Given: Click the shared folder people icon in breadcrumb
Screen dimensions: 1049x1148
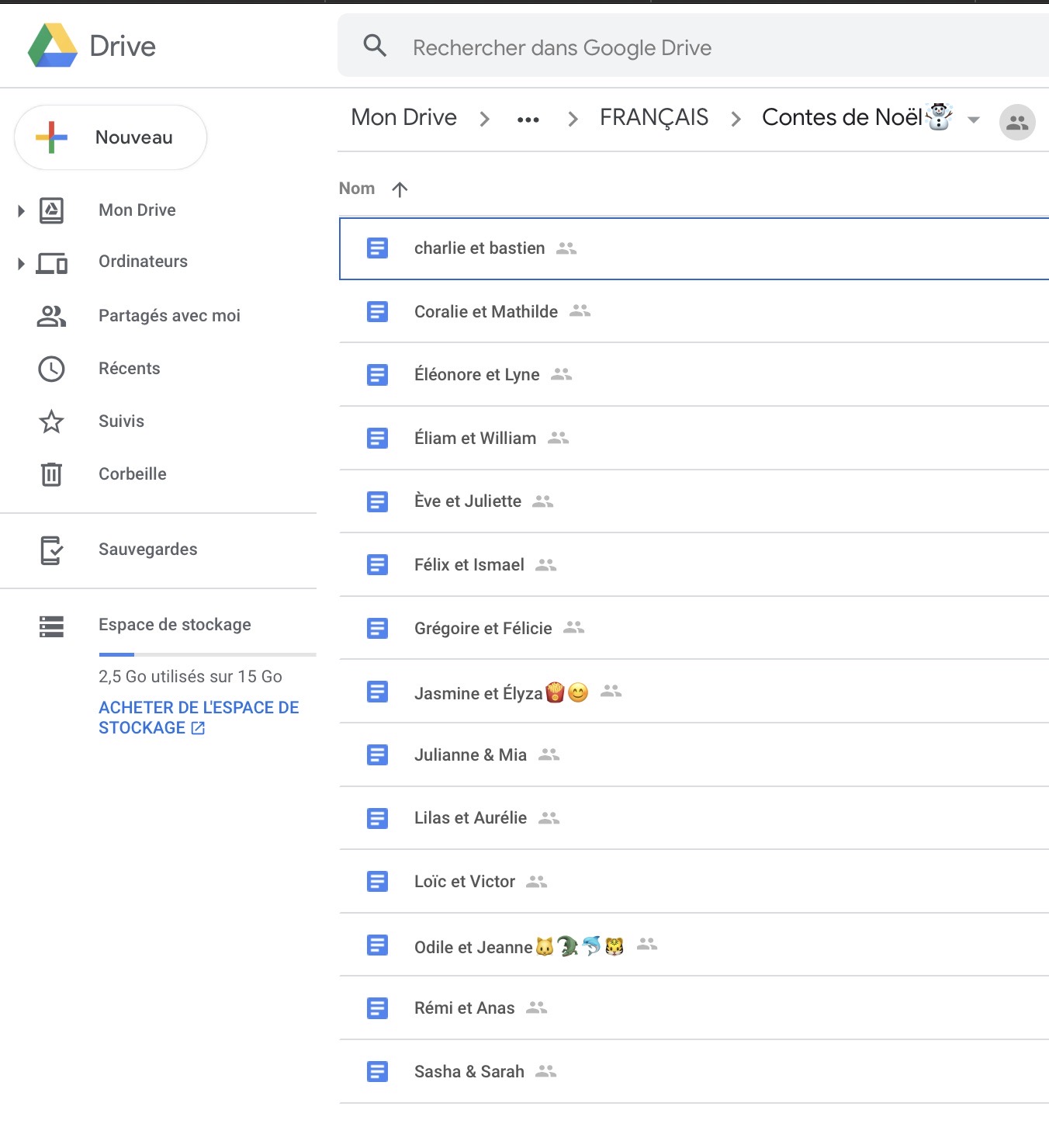Looking at the screenshot, I should (x=1017, y=122).
